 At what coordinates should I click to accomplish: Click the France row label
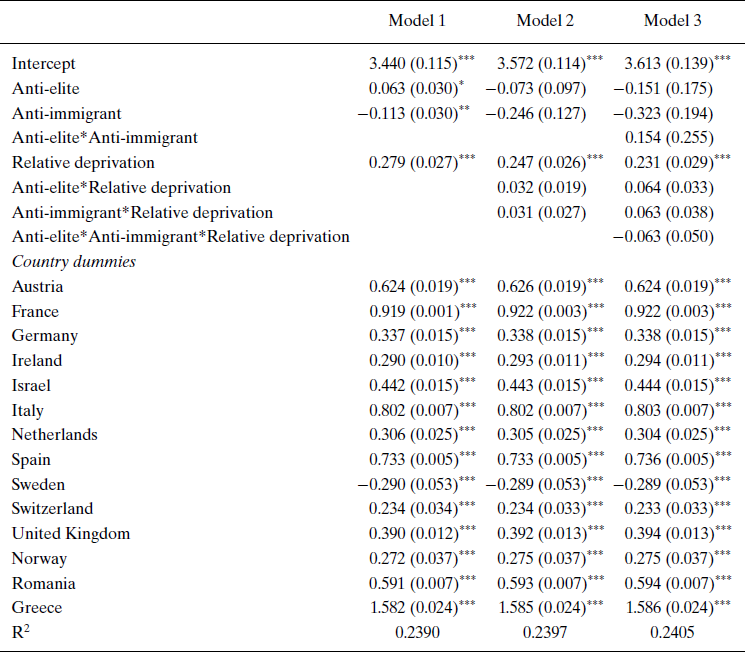point(36,311)
